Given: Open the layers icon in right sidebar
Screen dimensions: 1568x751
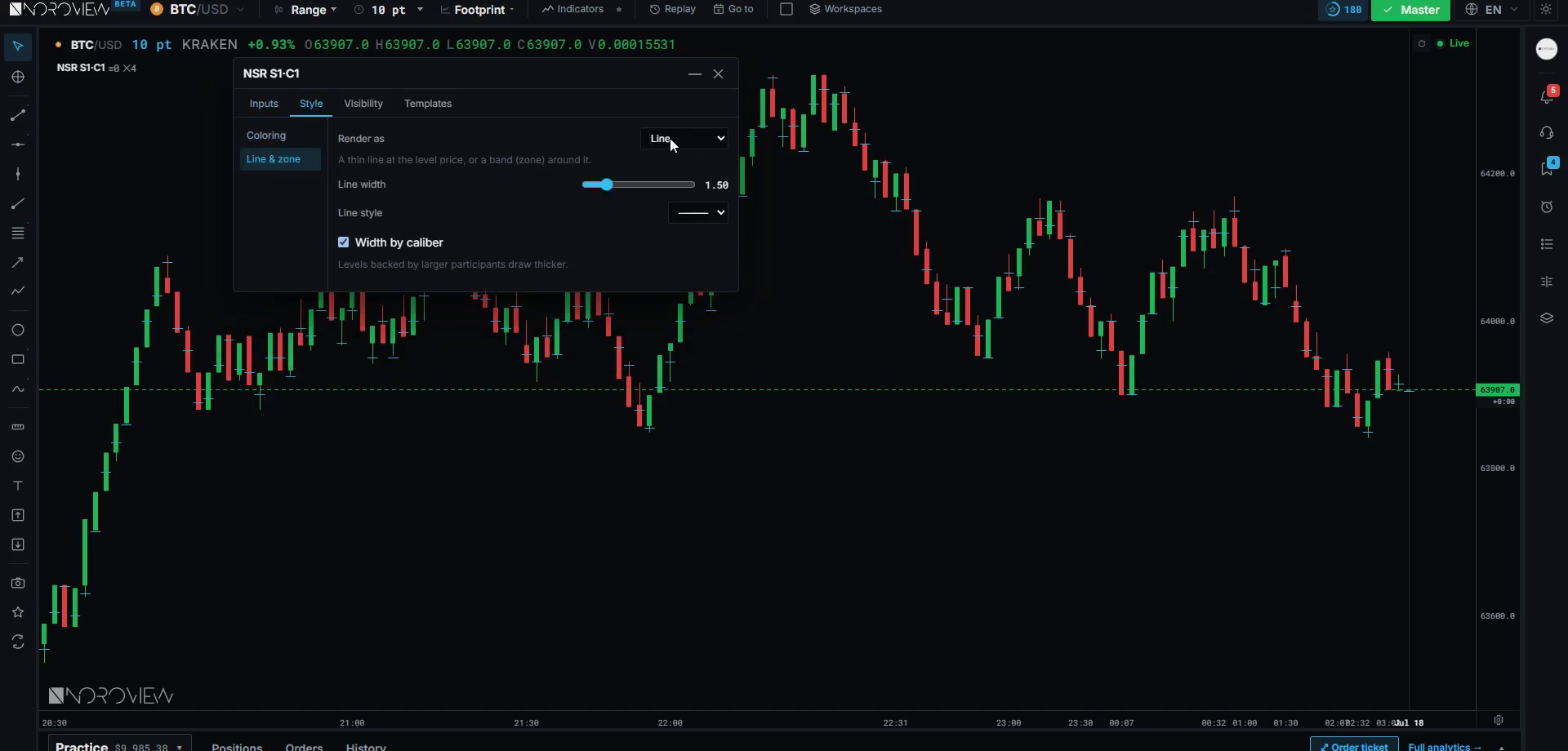Looking at the screenshot, I should pyautogui.click(x=1547, y=318).
